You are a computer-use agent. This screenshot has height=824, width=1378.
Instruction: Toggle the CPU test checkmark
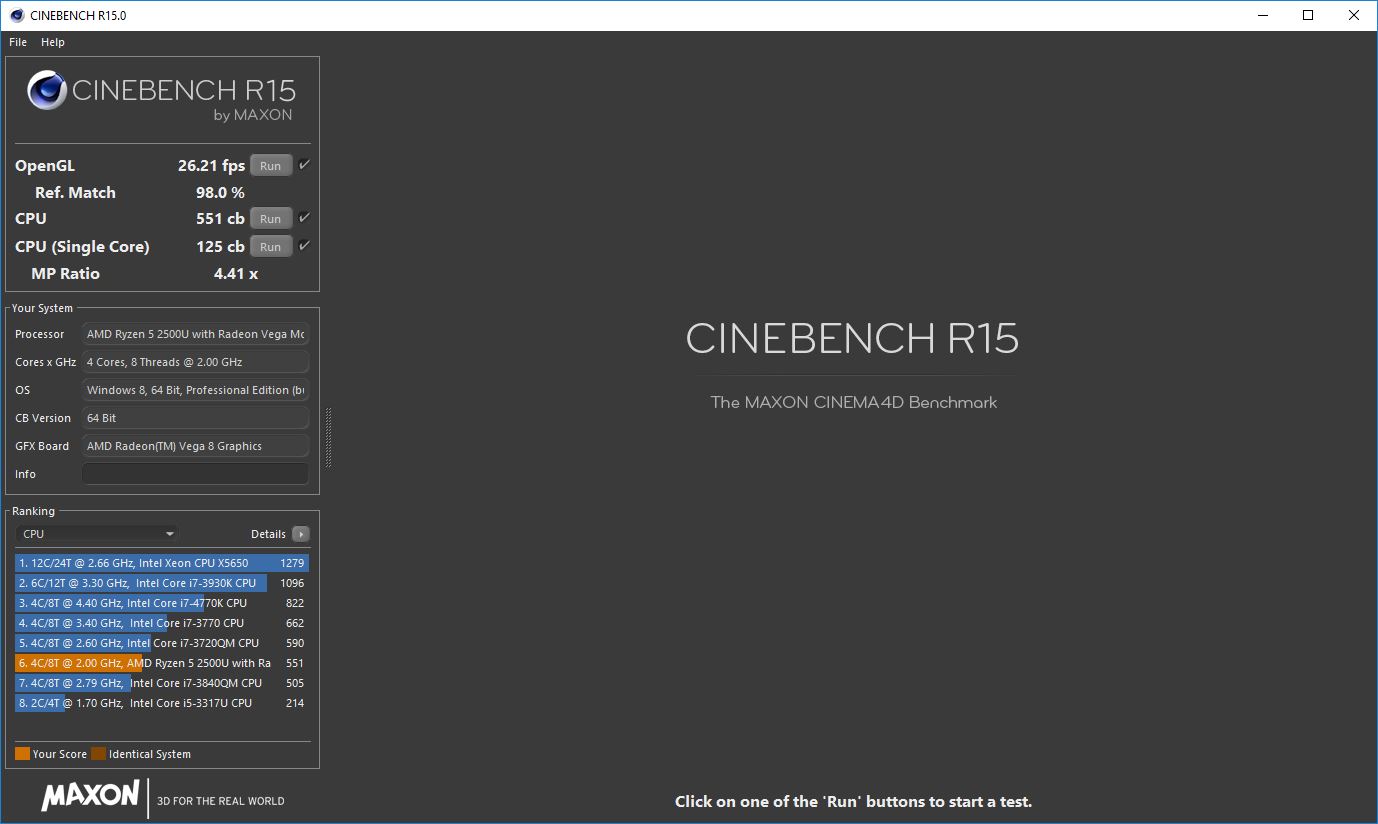click(x=304, y=218)
